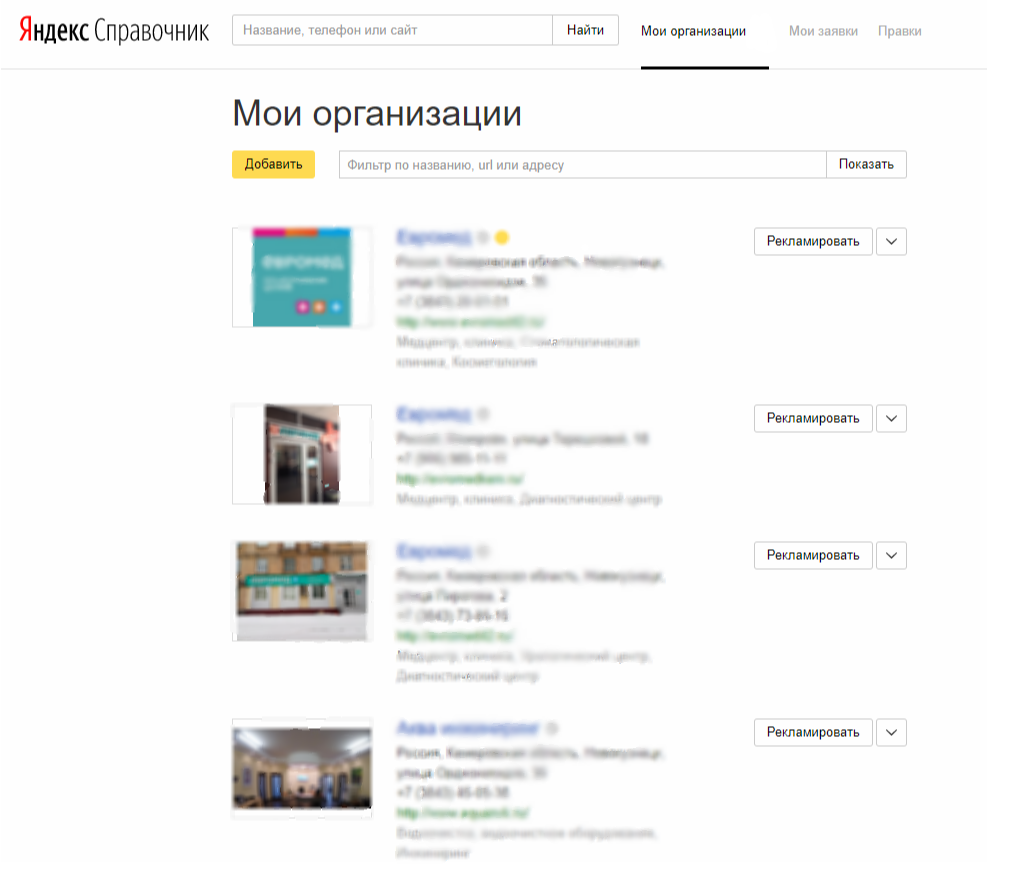This screenshot has height=870, width=1021.
Task: Open the green website link of third organization
Action: [455, 636]
